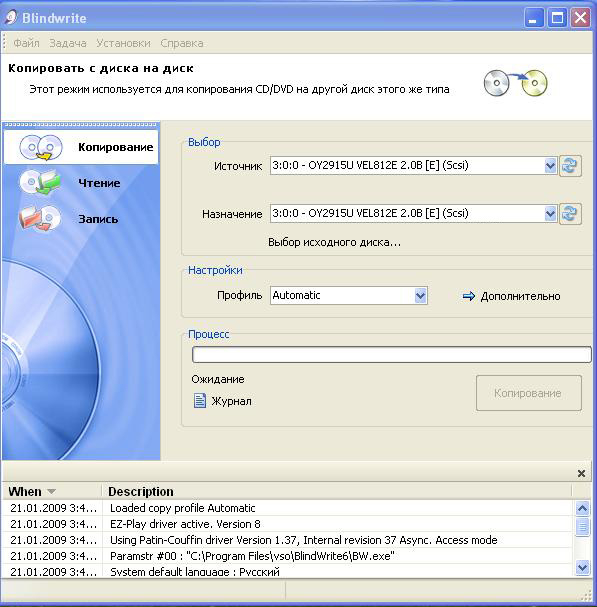Open the Справка menu
597x607 pixels.
(x=182, y=43)
